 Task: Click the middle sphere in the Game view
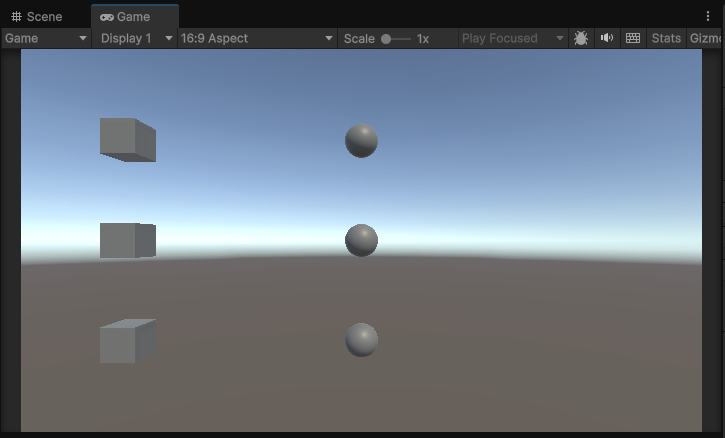tap(361, 240)
